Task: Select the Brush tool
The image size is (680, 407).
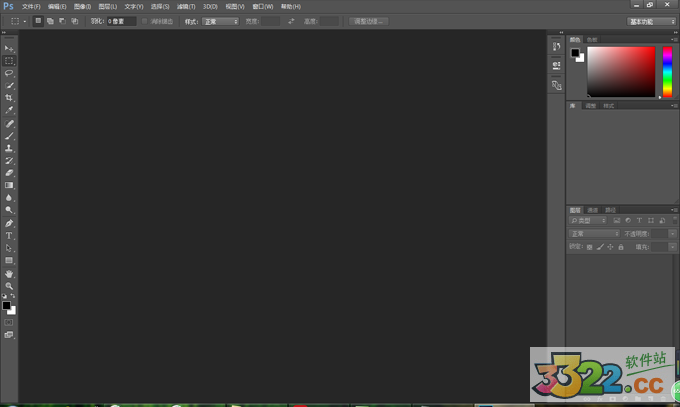Action: pyautogui.click(x=9, y=136)
